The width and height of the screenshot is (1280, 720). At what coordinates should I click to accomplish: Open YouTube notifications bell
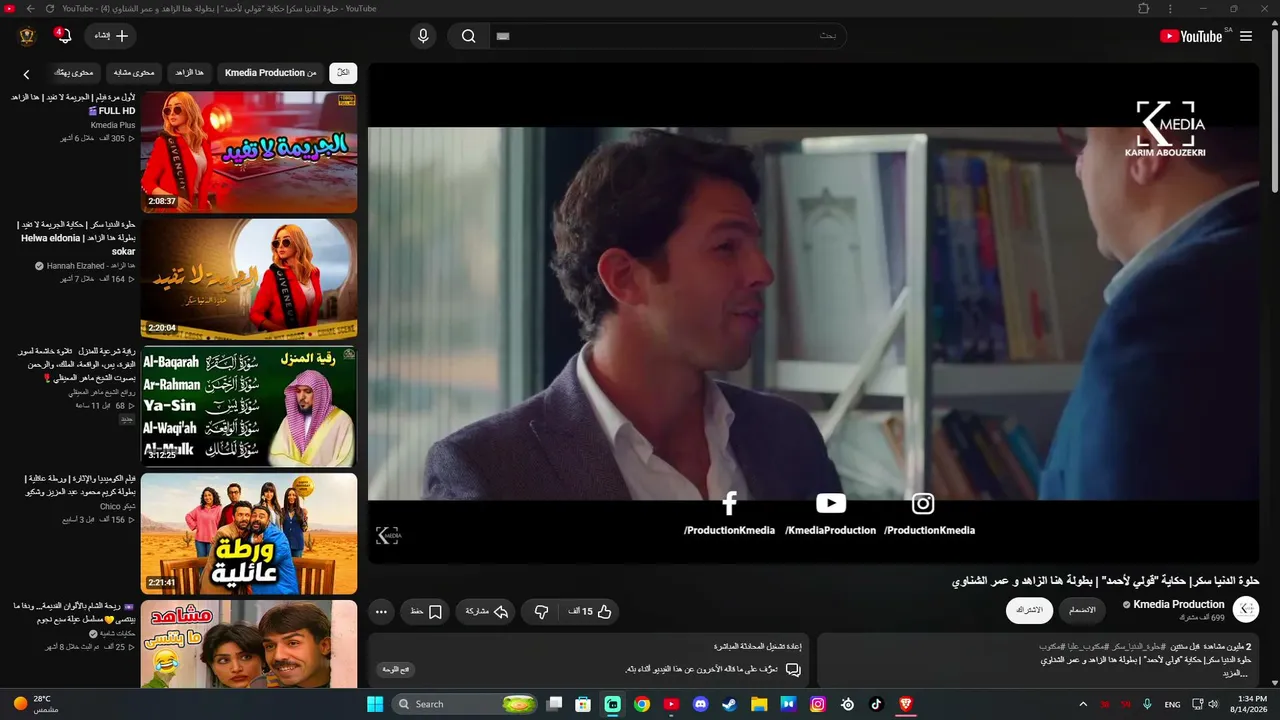(64, 36)
